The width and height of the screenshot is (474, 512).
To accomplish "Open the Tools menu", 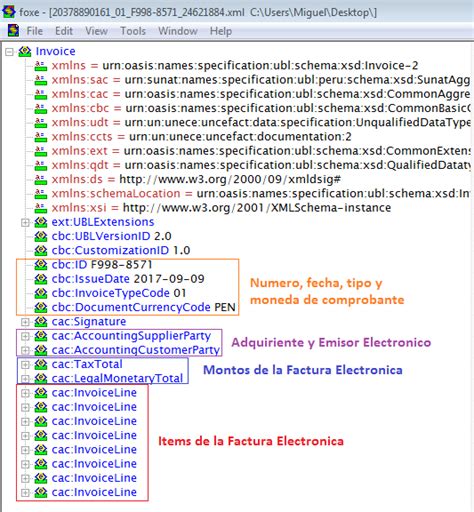I will (133, 31).
